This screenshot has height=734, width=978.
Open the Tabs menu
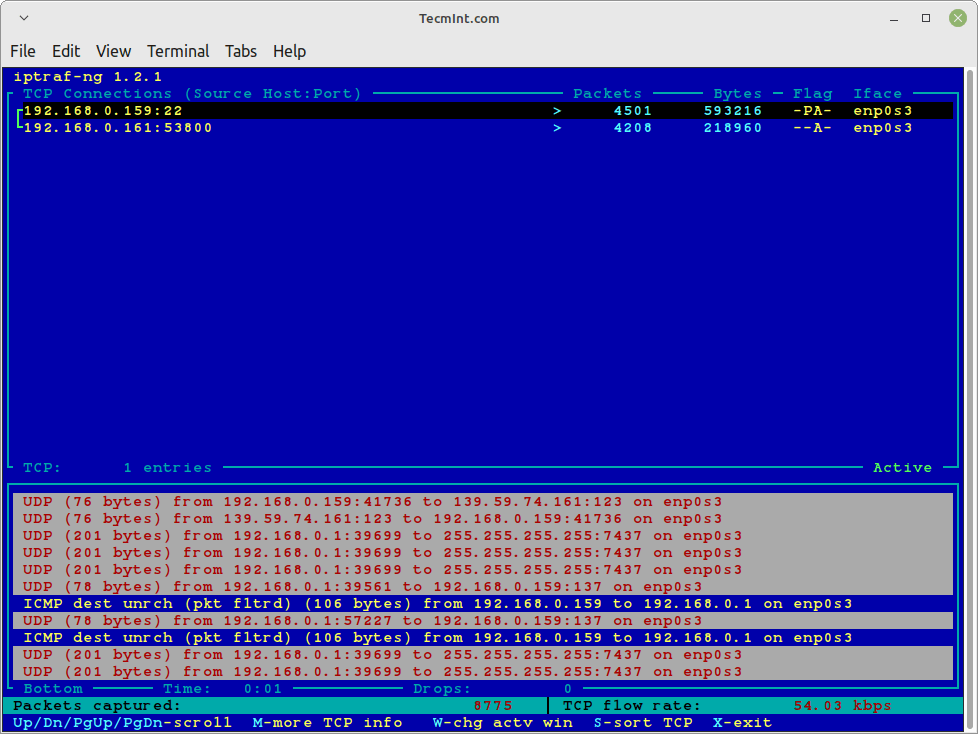pyautogui.click(x=240, y=51)
